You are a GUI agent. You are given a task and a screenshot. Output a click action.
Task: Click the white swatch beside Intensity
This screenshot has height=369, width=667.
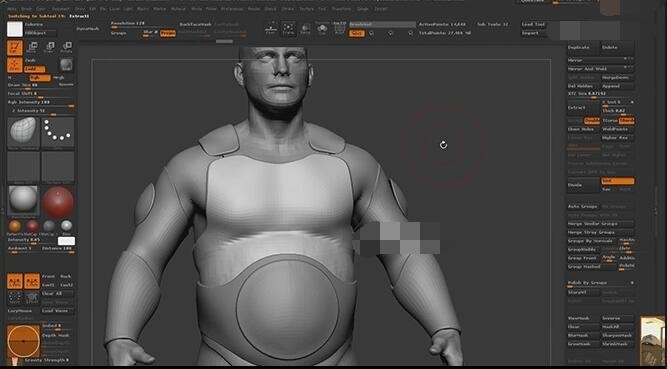66,241
